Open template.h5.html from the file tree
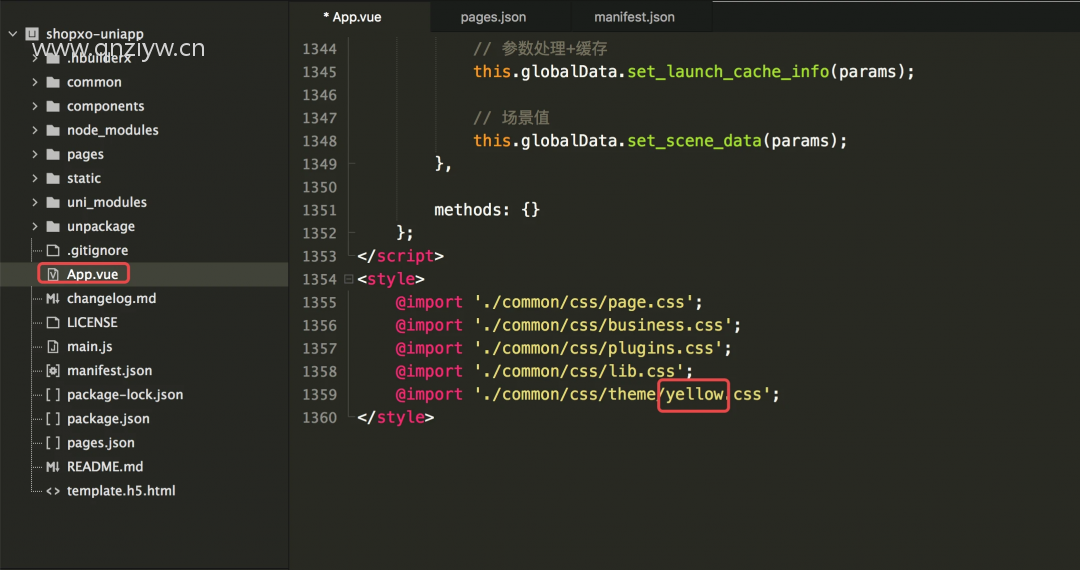 pos(121,491)
